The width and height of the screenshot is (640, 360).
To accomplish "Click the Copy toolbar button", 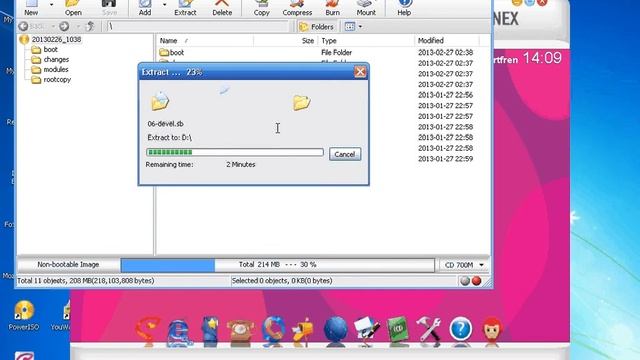I will tap(262, 8).
